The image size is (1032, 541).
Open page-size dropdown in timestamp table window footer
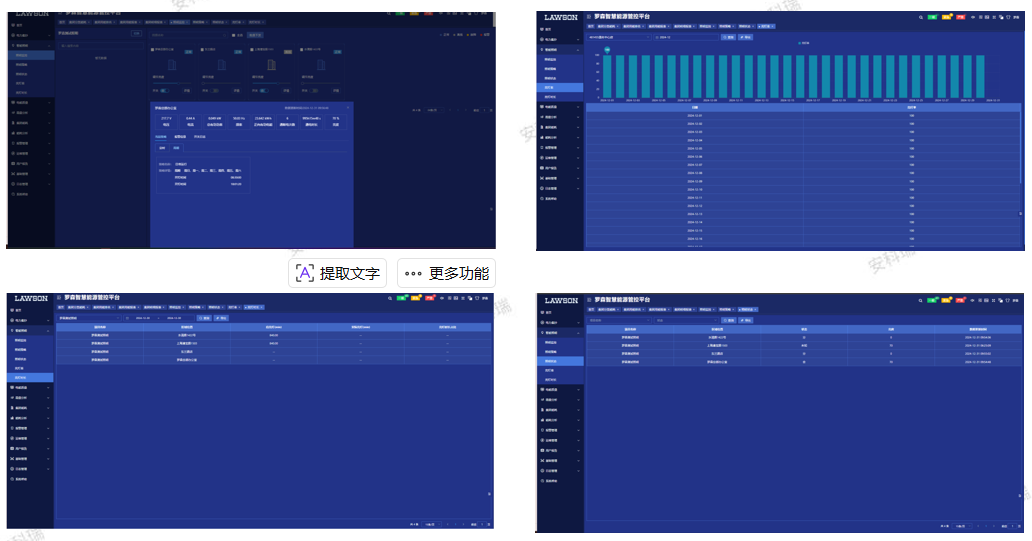click(x=962, y=526)
